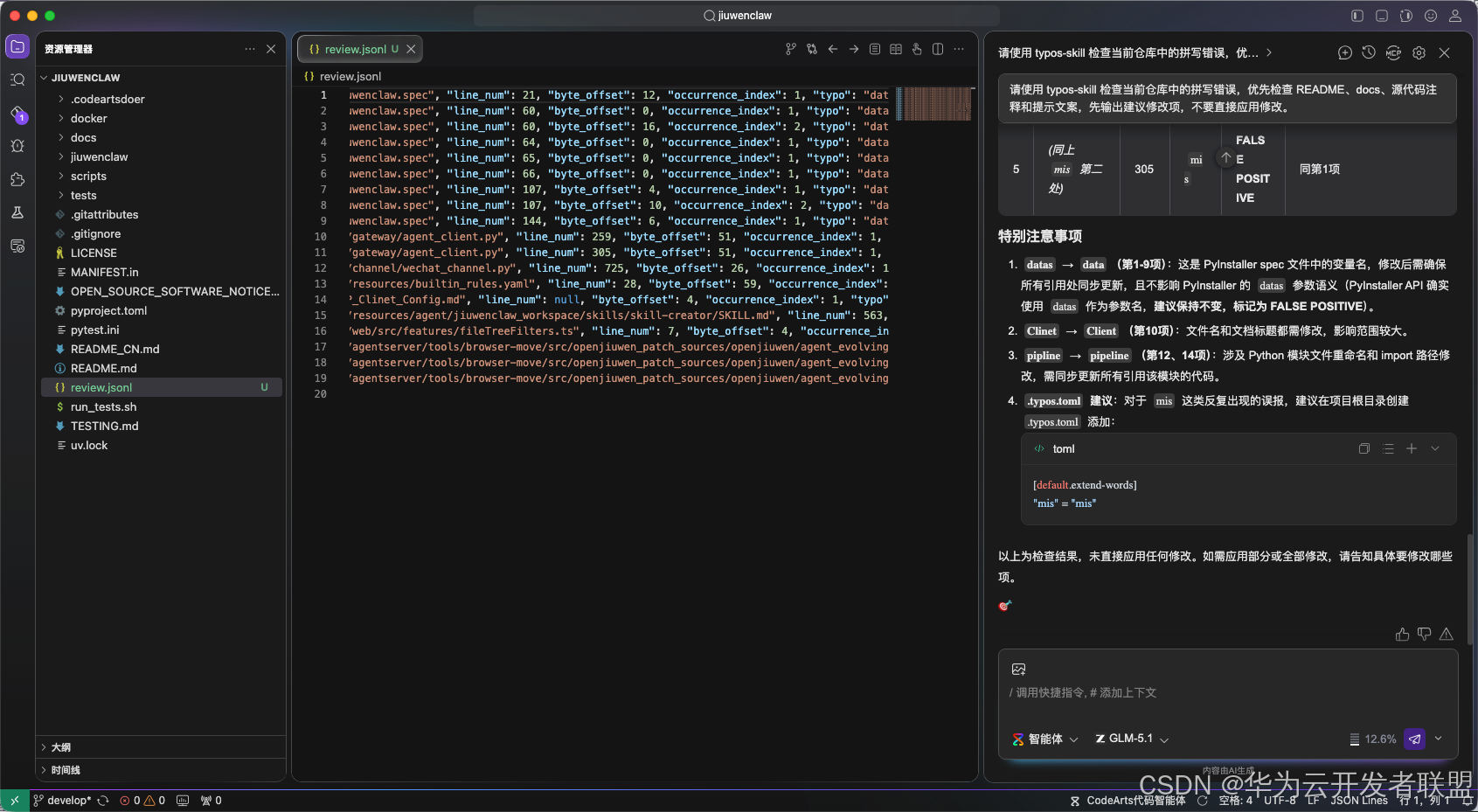
Task: Expand the jiuwenclaw folder
Action: click(x=61, y=156)
